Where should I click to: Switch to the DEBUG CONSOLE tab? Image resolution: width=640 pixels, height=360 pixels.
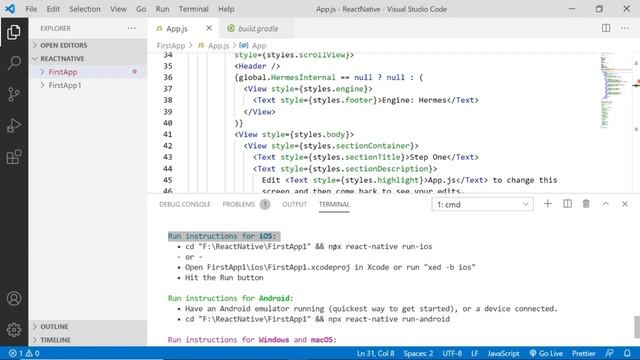pyautogui.click(x=184, y=204)
